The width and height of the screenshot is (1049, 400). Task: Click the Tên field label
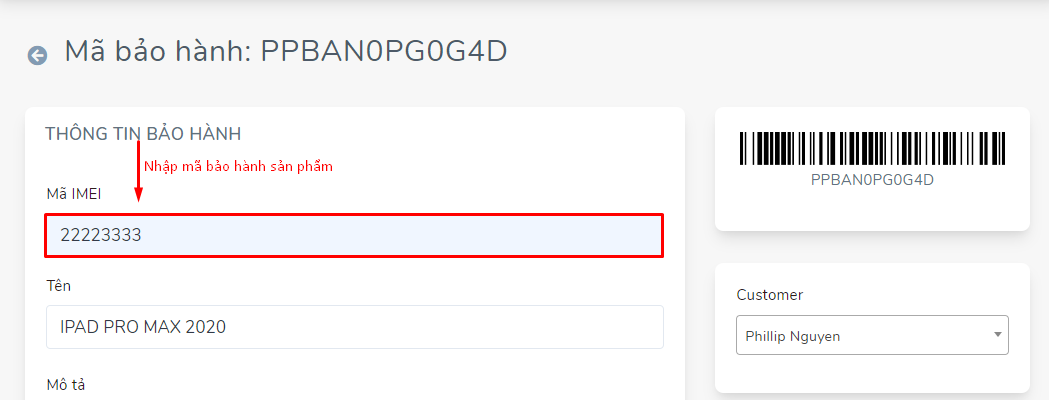[58, 286]
